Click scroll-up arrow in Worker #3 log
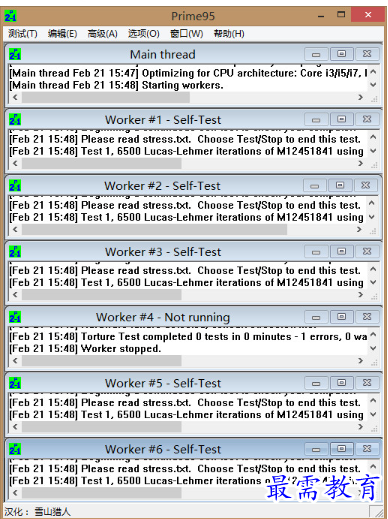The image size is (388, 519). (373, 269)
